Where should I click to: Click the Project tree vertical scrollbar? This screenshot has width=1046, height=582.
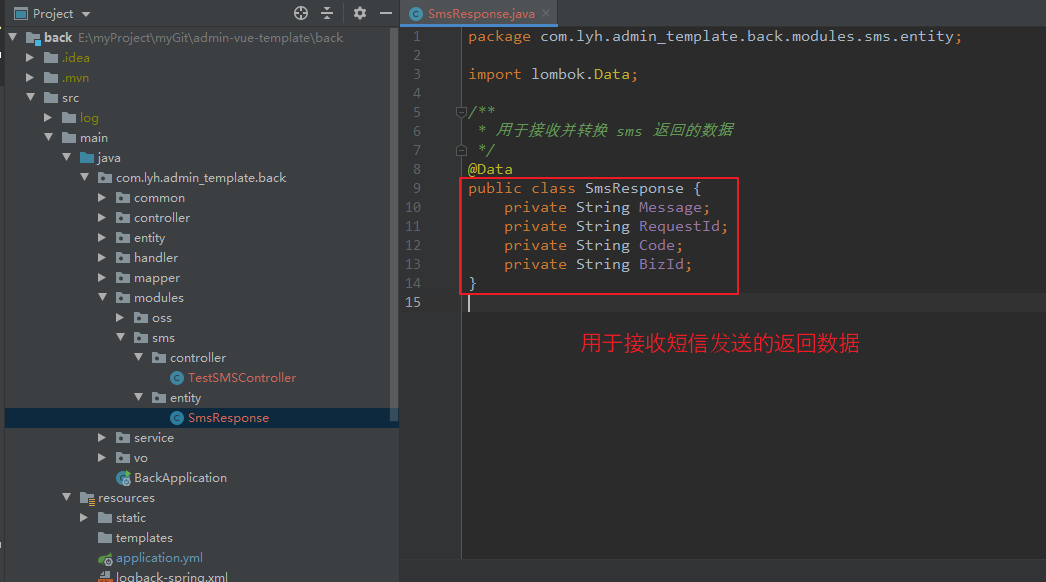(x=394, y=224)
